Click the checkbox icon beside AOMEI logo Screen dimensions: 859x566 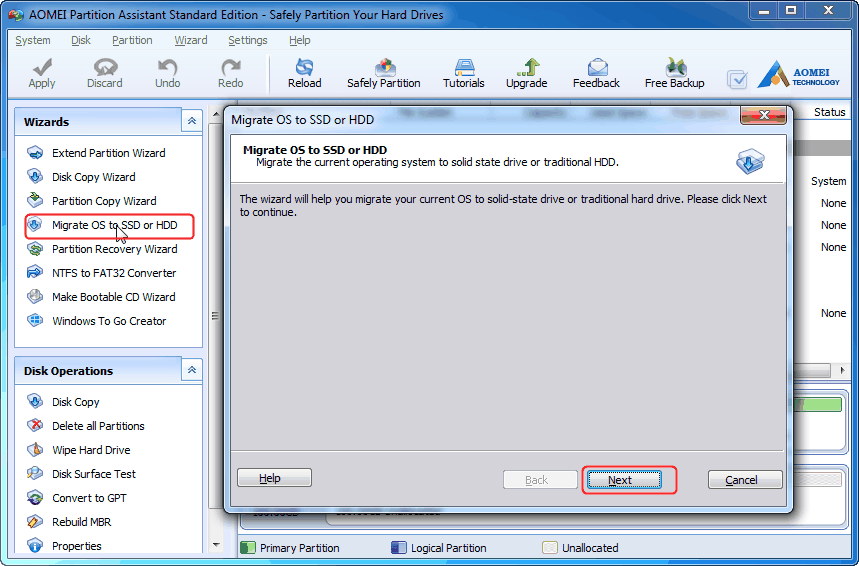tap(737, 79)
